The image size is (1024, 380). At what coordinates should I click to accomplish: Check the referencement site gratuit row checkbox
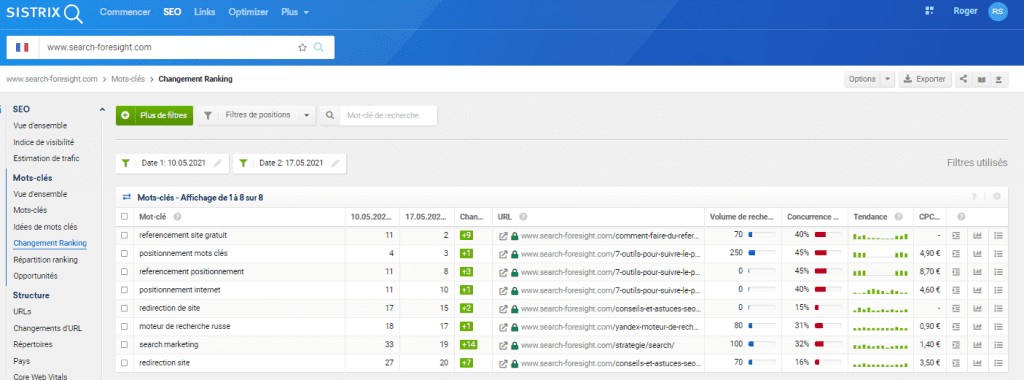(125, 235)
